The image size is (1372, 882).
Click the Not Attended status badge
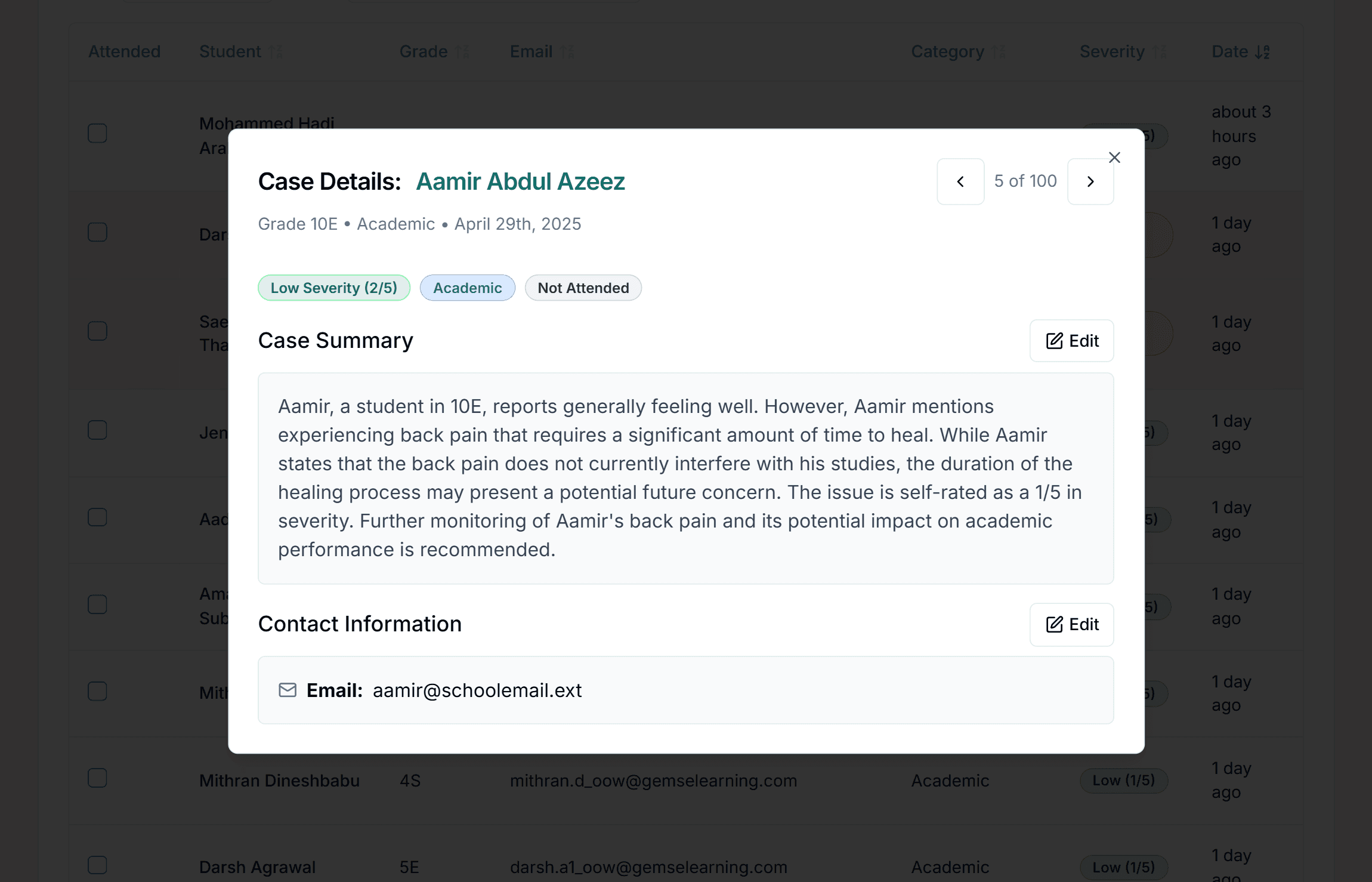(x=583, y=288)
